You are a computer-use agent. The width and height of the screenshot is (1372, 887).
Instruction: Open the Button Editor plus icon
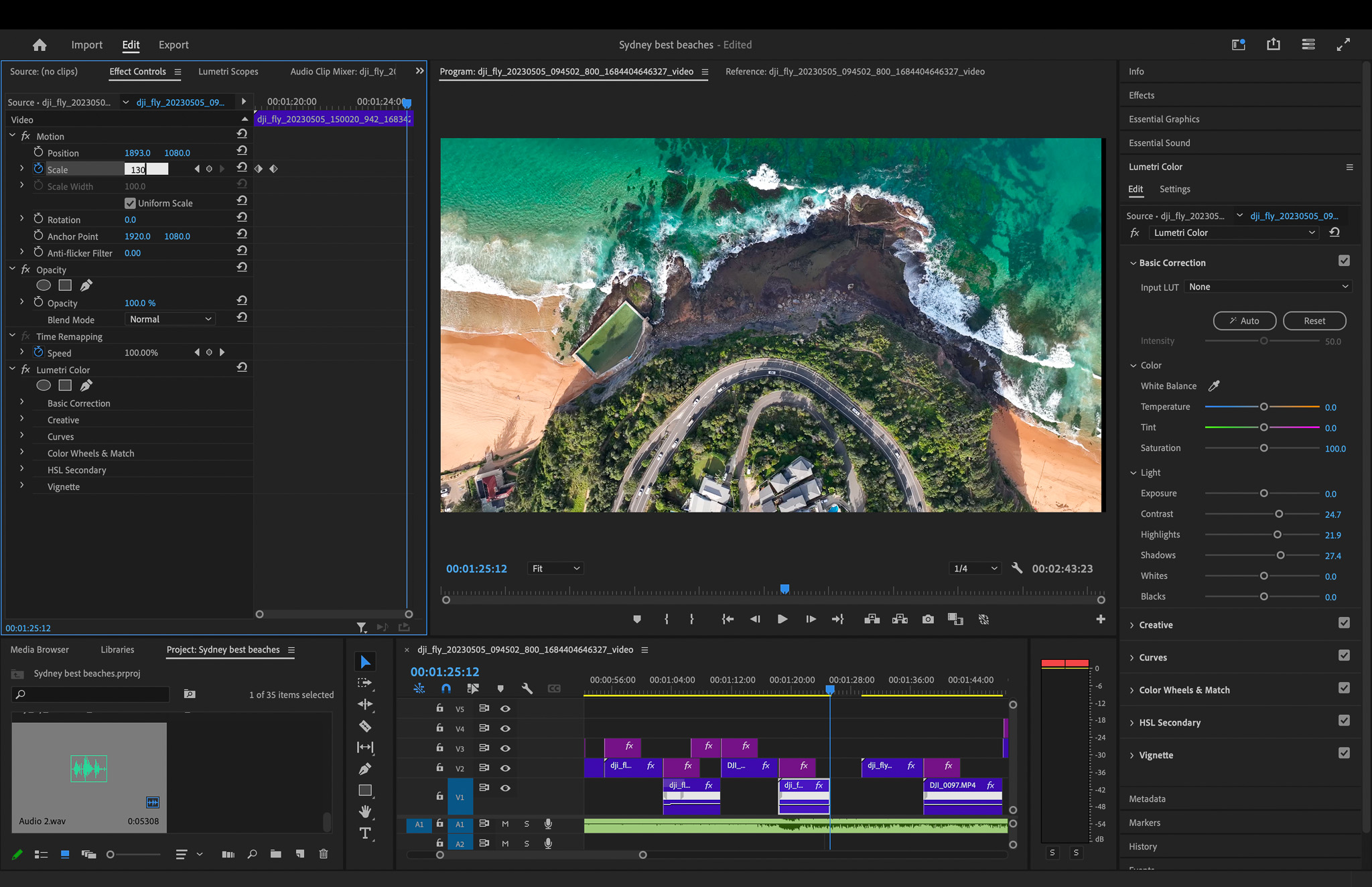1101,620
